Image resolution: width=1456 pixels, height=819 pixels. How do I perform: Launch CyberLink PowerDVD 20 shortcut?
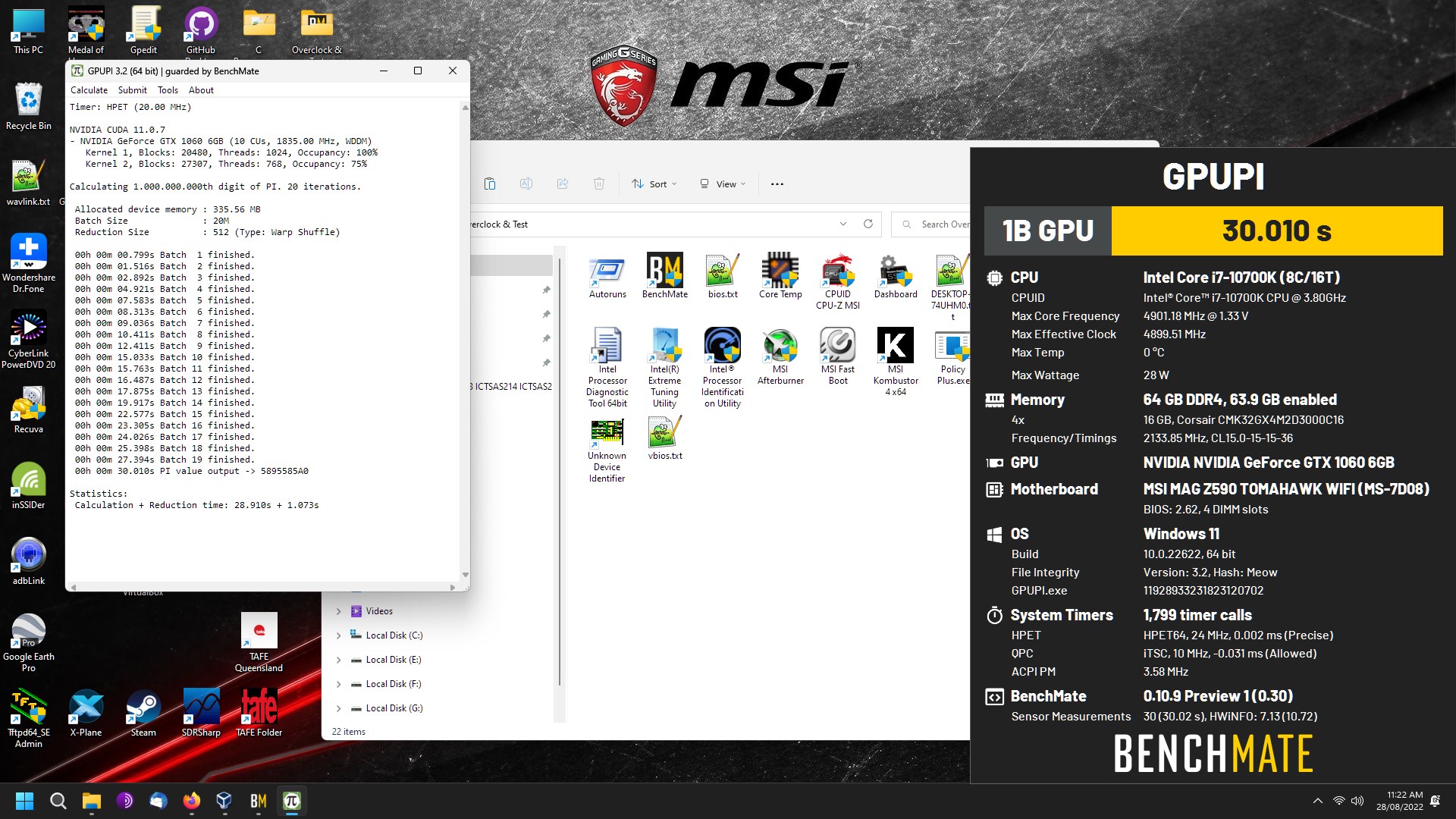[x=28, y=339]
